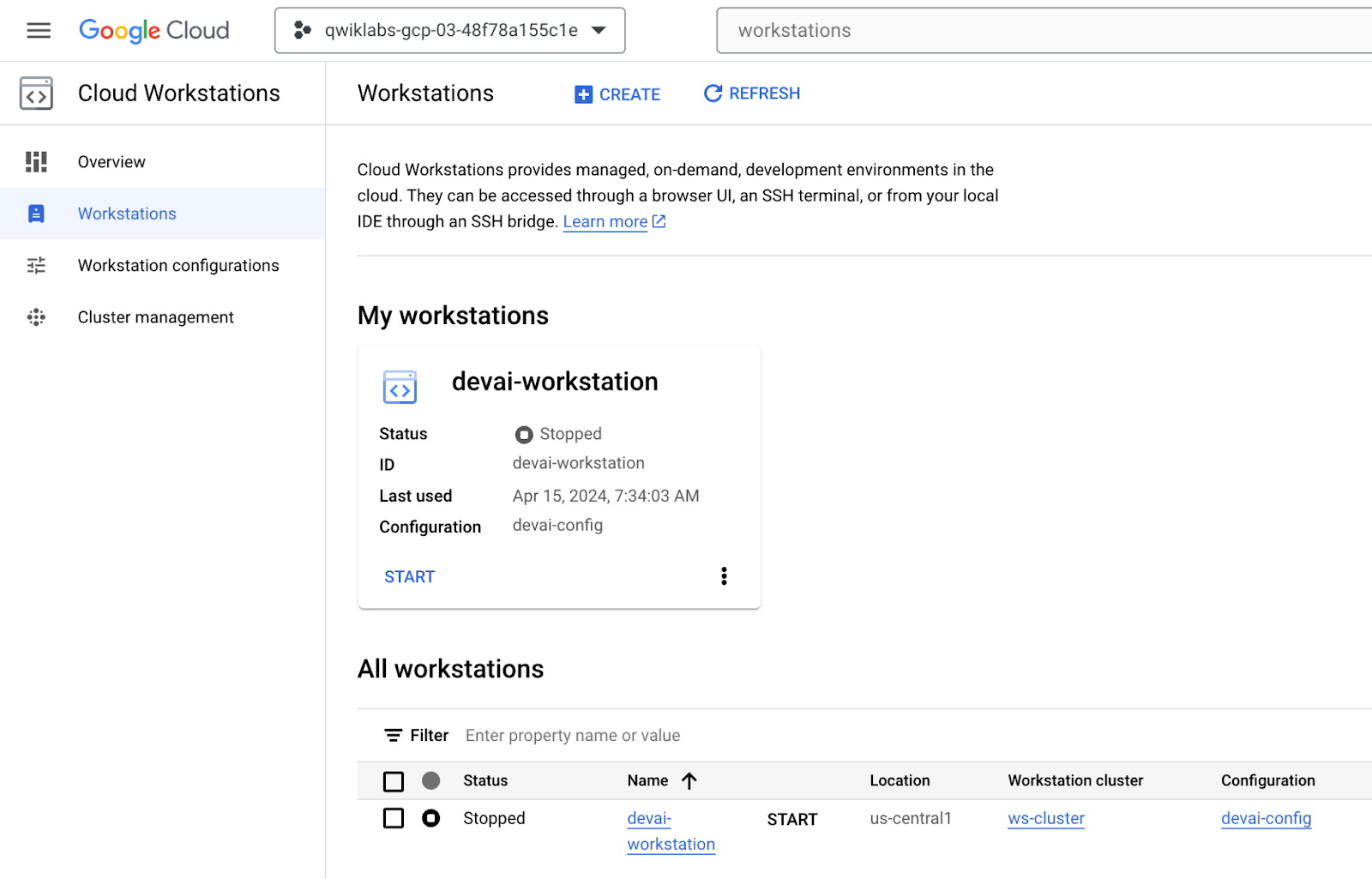This screenshot has height=879, width=1372.
Task: Click the Cluster management icon
Action: click(36, 317)
